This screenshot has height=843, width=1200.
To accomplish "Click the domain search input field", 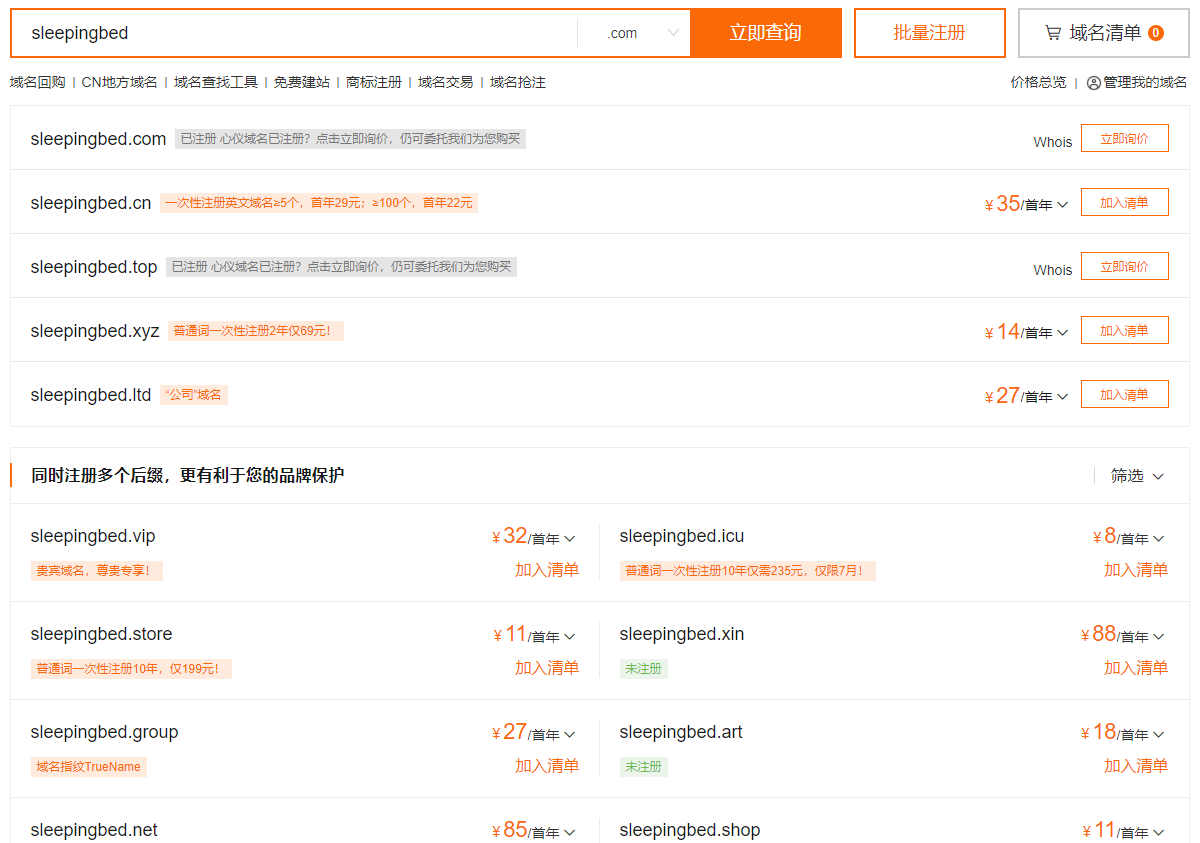I will point(300,33).
